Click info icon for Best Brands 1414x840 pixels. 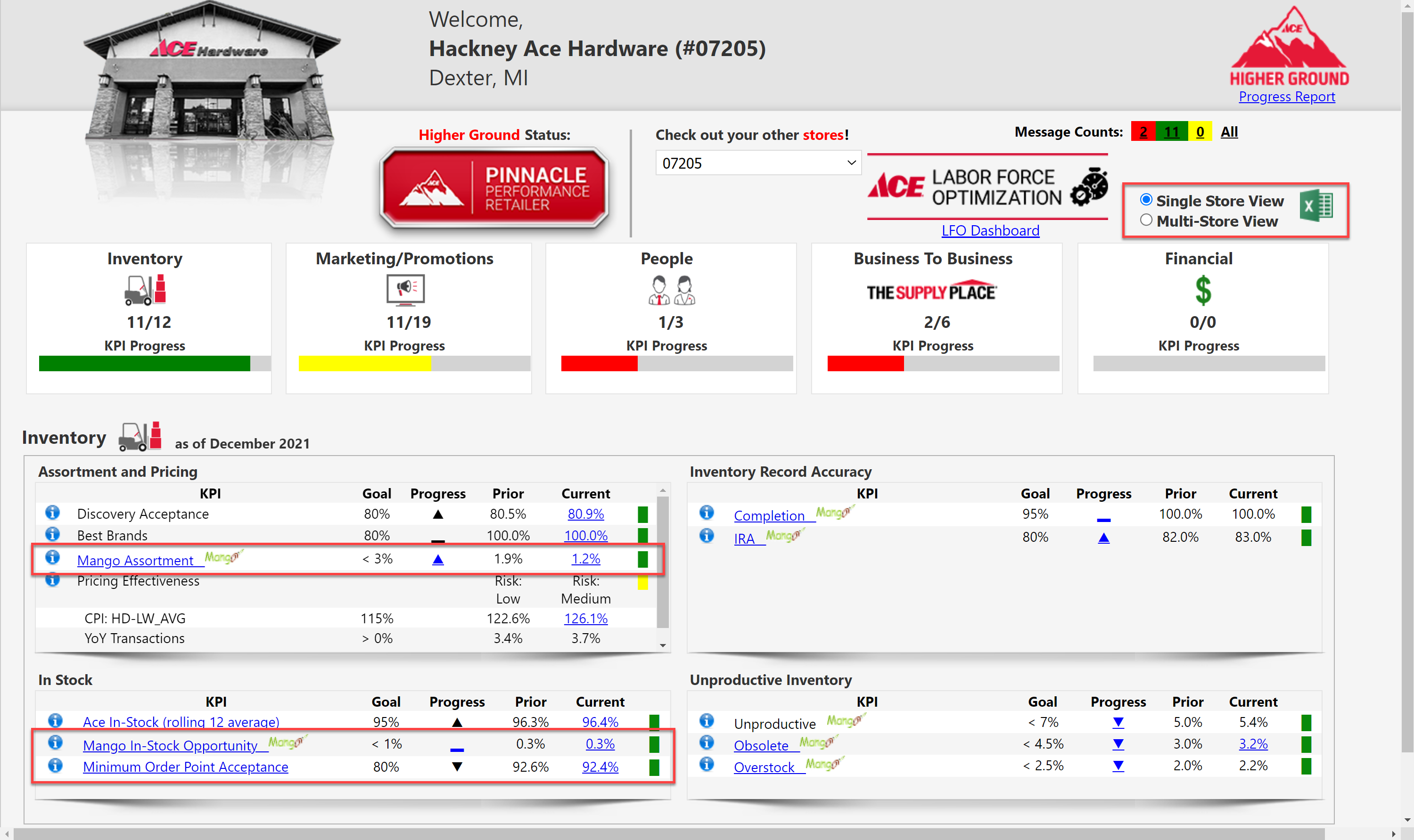tap(53, 534)
